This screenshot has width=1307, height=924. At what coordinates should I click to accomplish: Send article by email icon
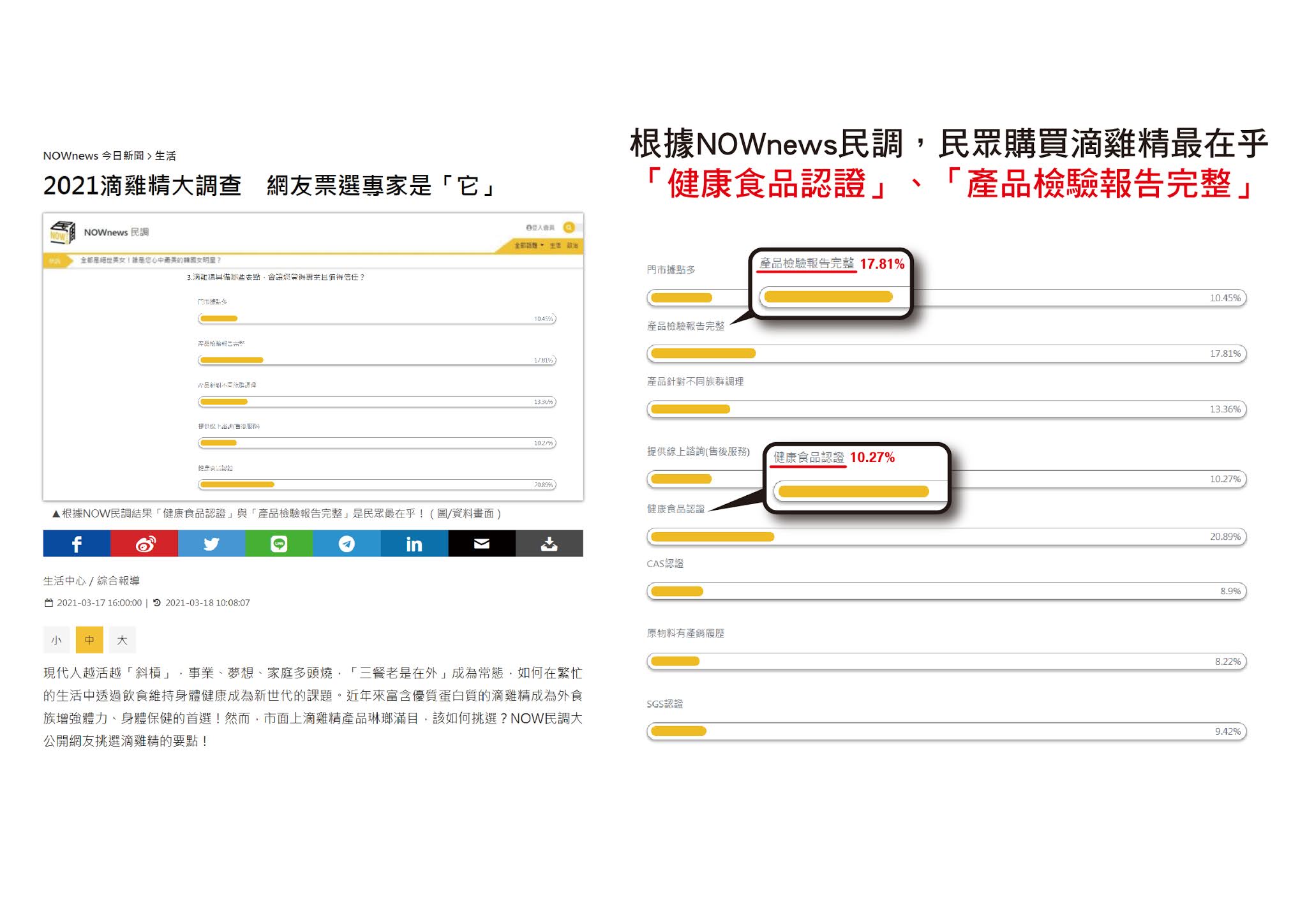pyautogui.click(x=482, y=544)
